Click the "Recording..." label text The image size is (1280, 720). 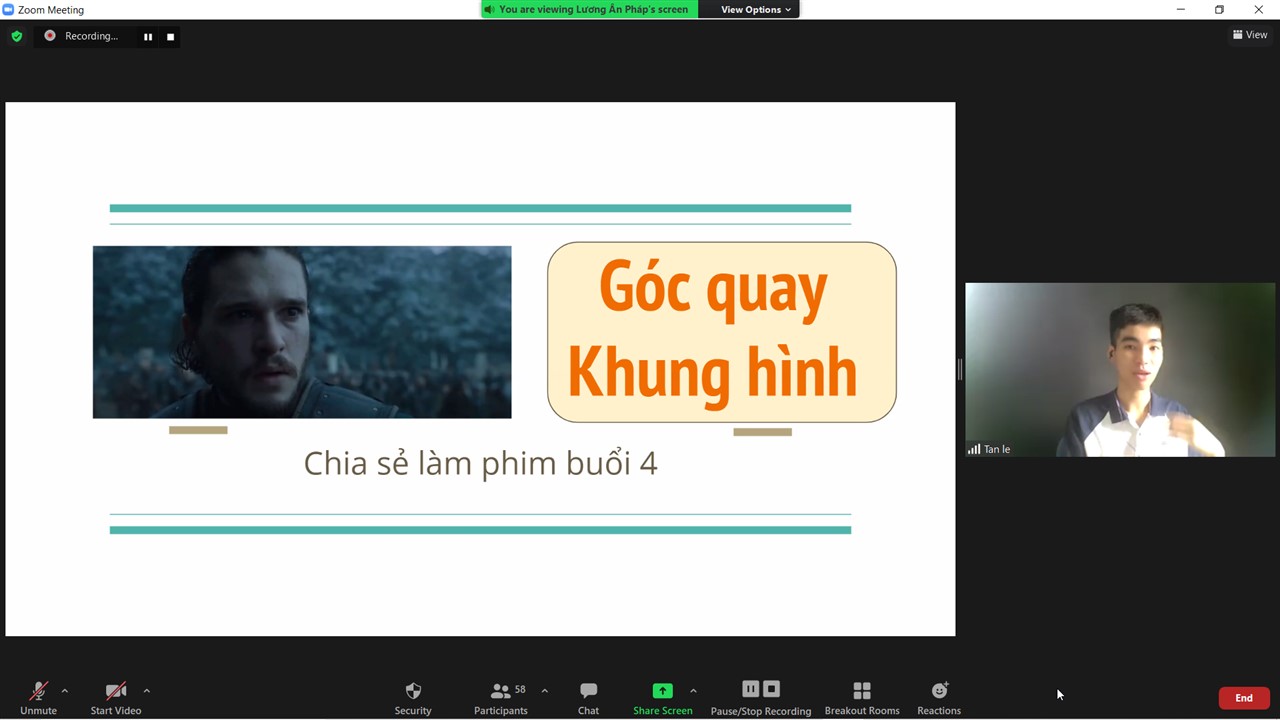click(91, 36)
